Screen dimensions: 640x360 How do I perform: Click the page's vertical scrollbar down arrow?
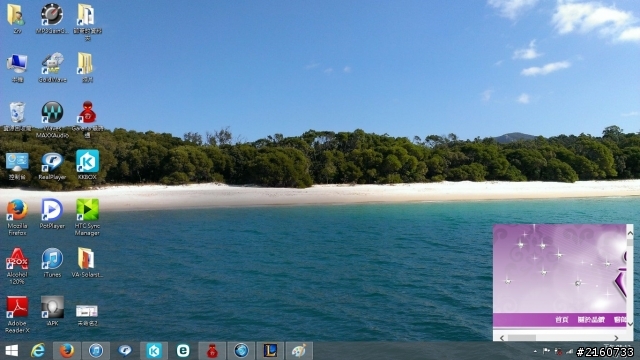click(630, 324)
